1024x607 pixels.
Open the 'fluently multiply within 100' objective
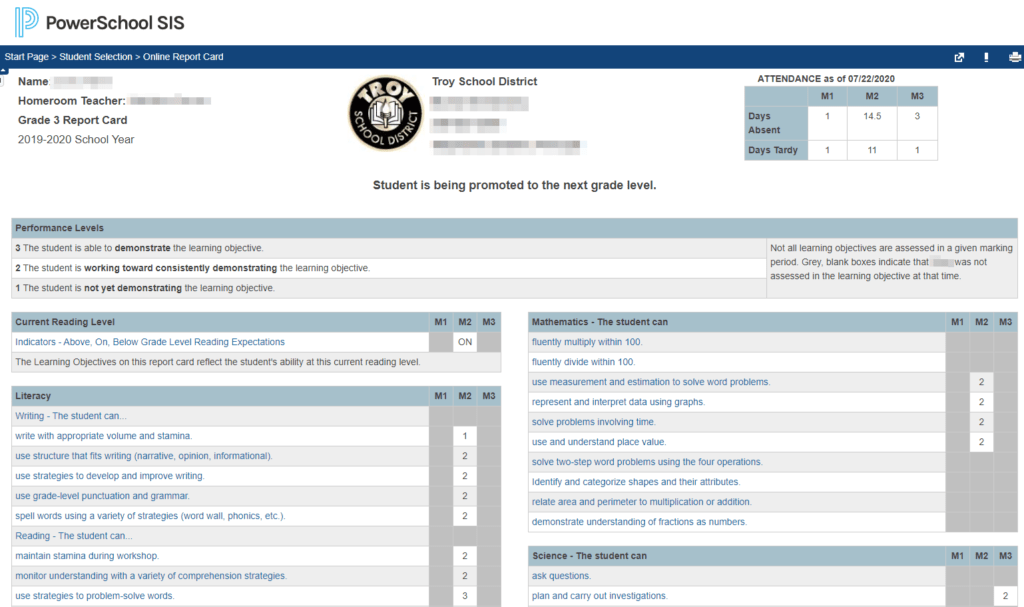coord(587,341)
